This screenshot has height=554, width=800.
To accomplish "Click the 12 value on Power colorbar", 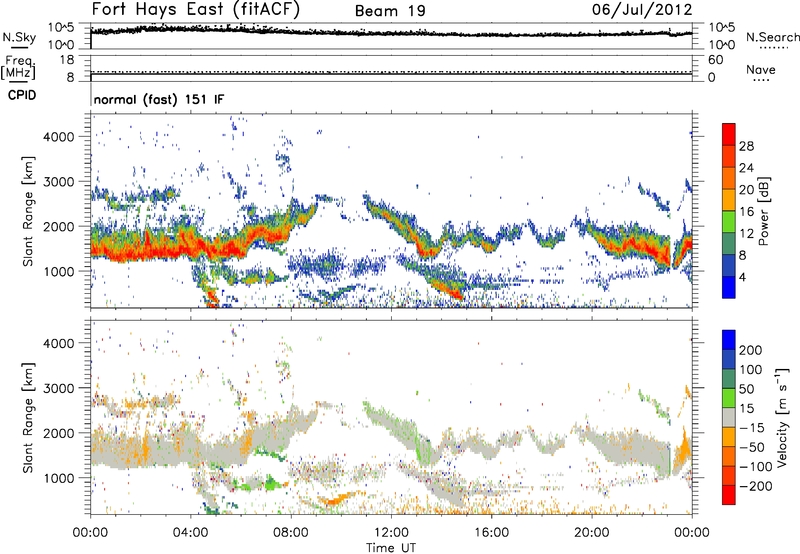I will click(x=746, y=234).
